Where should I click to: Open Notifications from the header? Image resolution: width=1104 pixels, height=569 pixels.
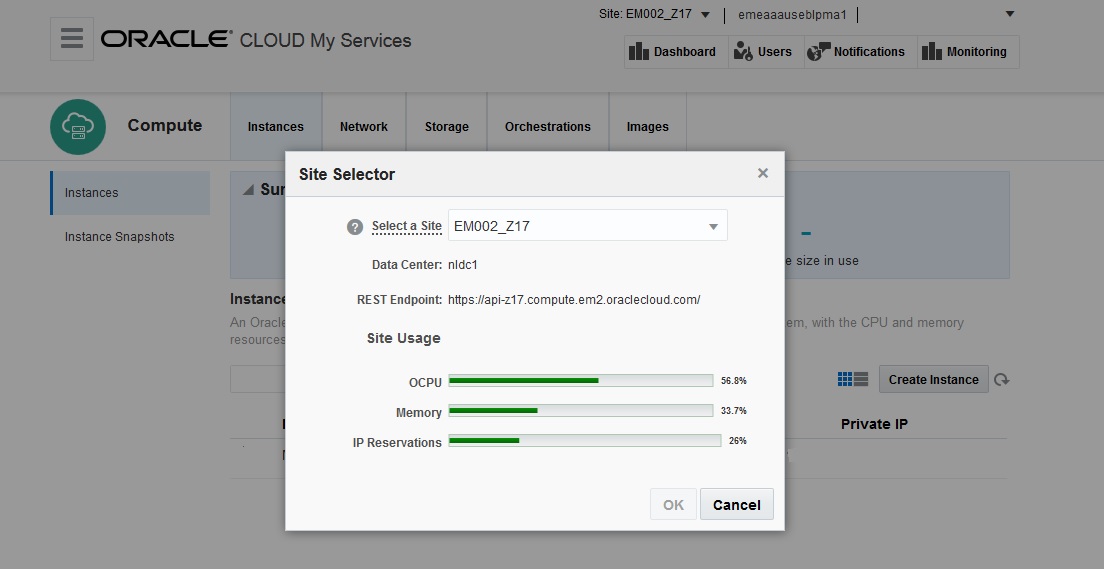point(856,52)
